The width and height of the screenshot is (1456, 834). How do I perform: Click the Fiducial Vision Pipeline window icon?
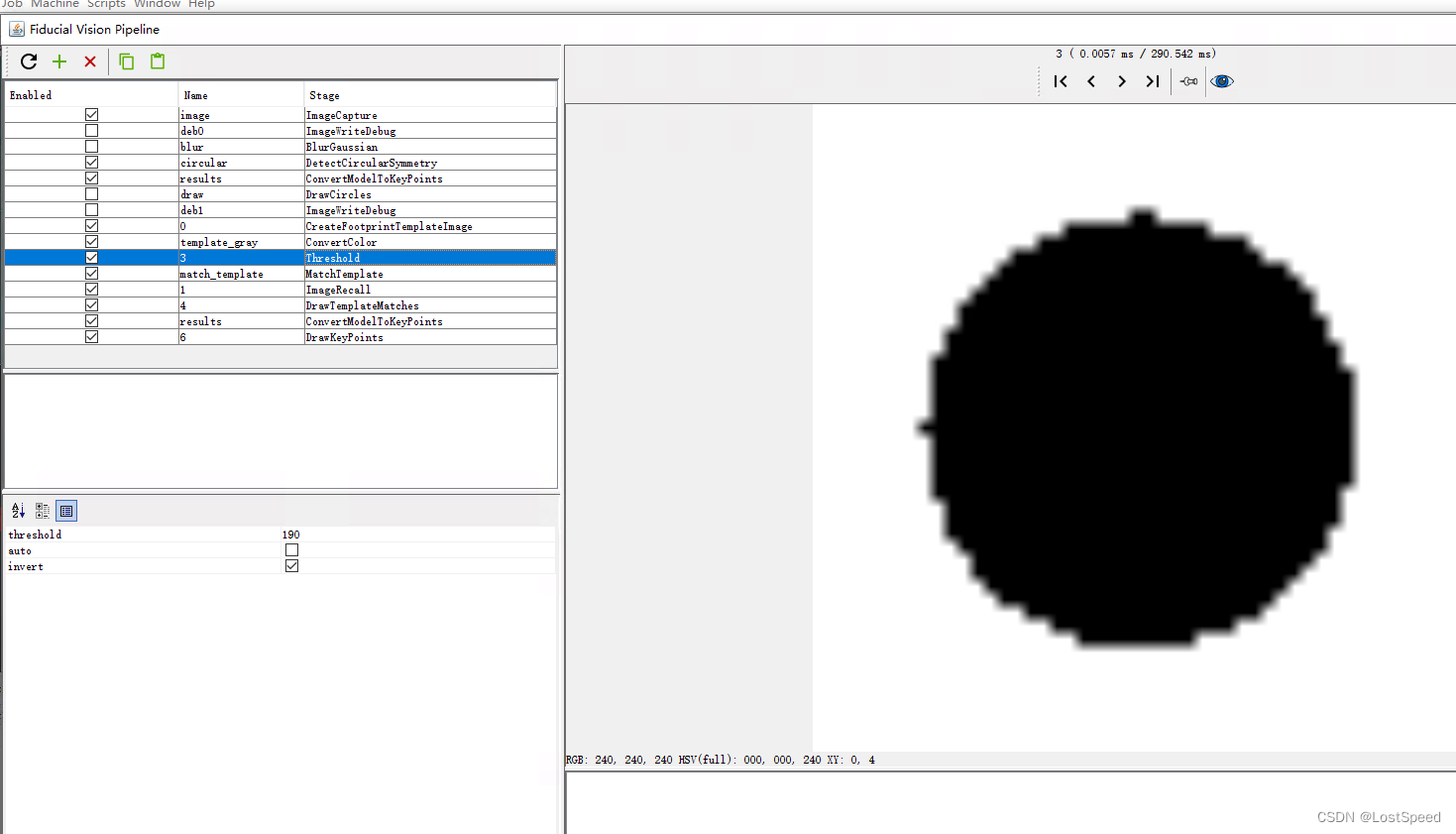tap(17, 29)
